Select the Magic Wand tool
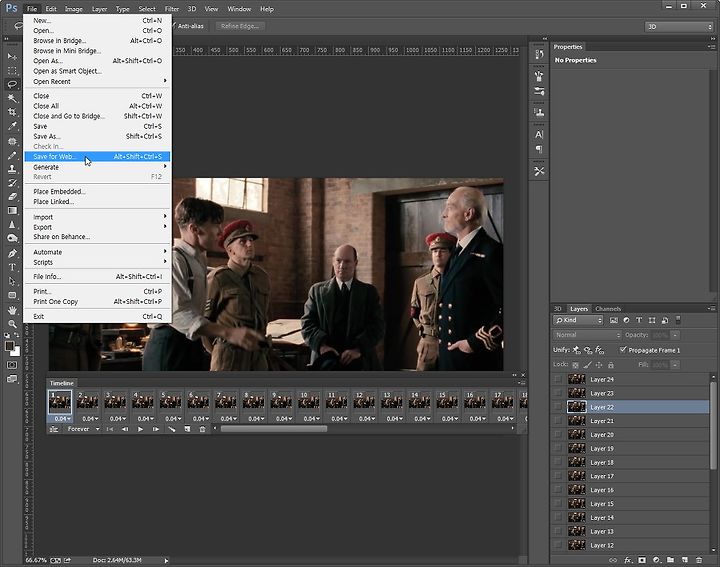 [x=12, y=98]
